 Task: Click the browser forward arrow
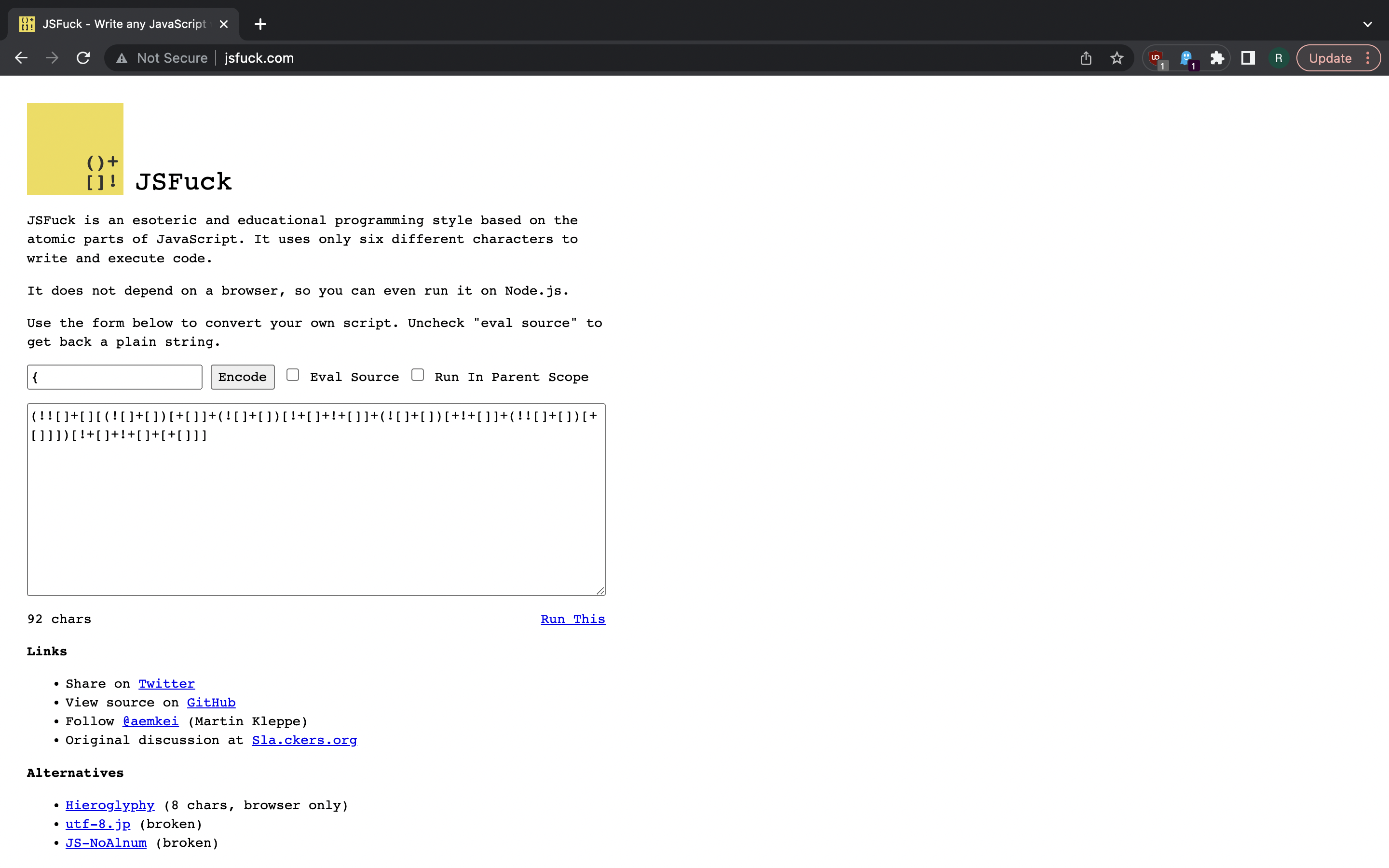click(52, 58)
